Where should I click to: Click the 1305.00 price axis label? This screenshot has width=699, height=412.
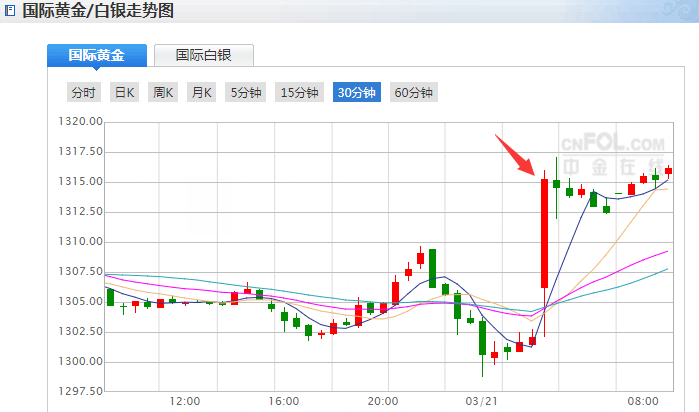(81, 301)
